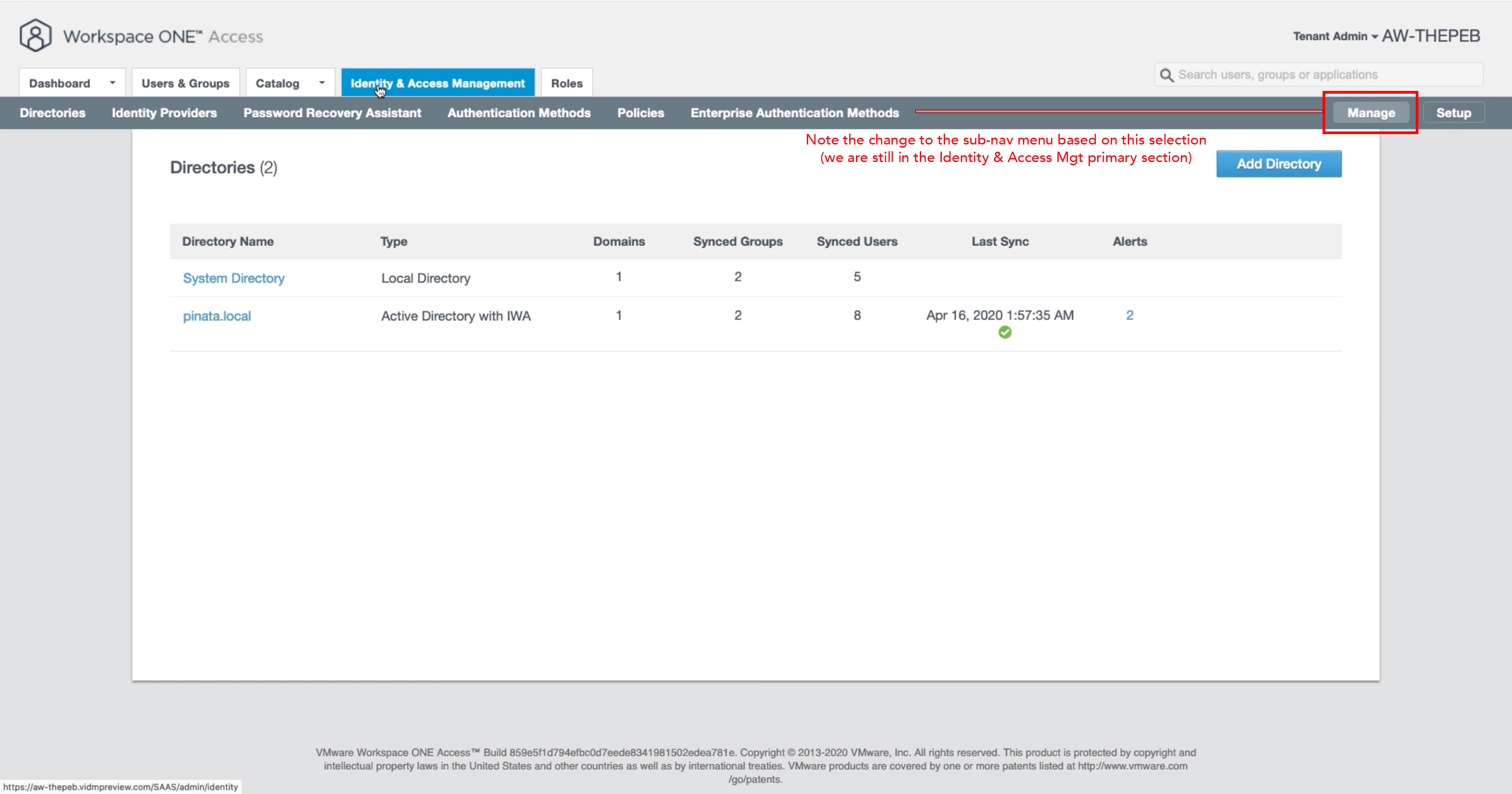
Task: Expand the Dashboard dropdown arrow
Action: pos(112,83)
